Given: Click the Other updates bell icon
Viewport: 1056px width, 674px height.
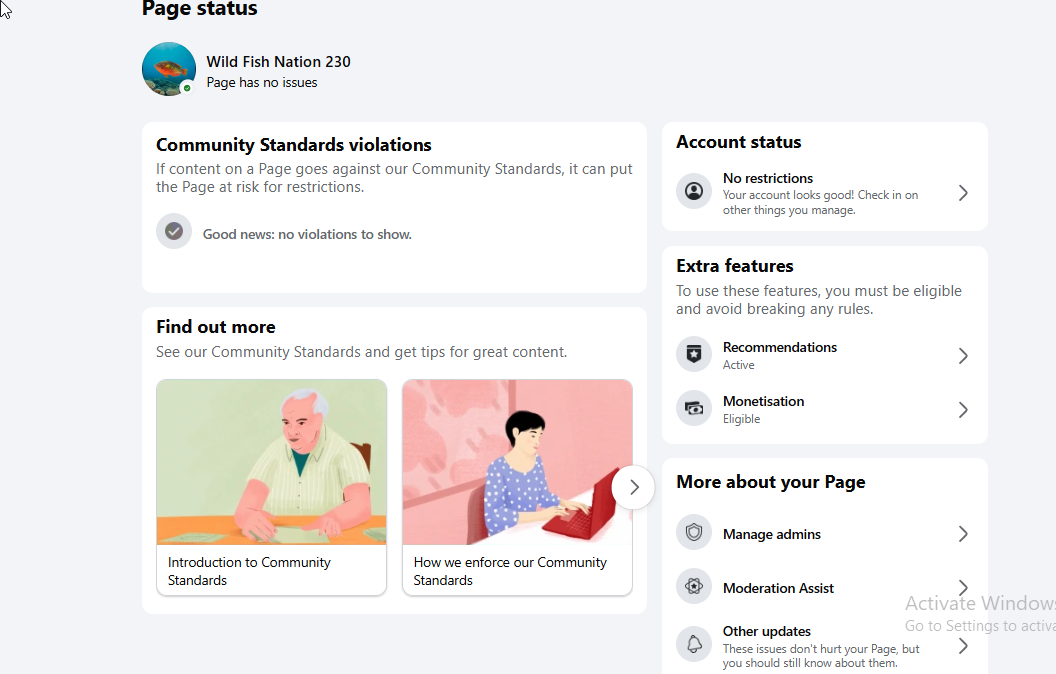Looking at the screenshot, I should [x=694, y=644].
